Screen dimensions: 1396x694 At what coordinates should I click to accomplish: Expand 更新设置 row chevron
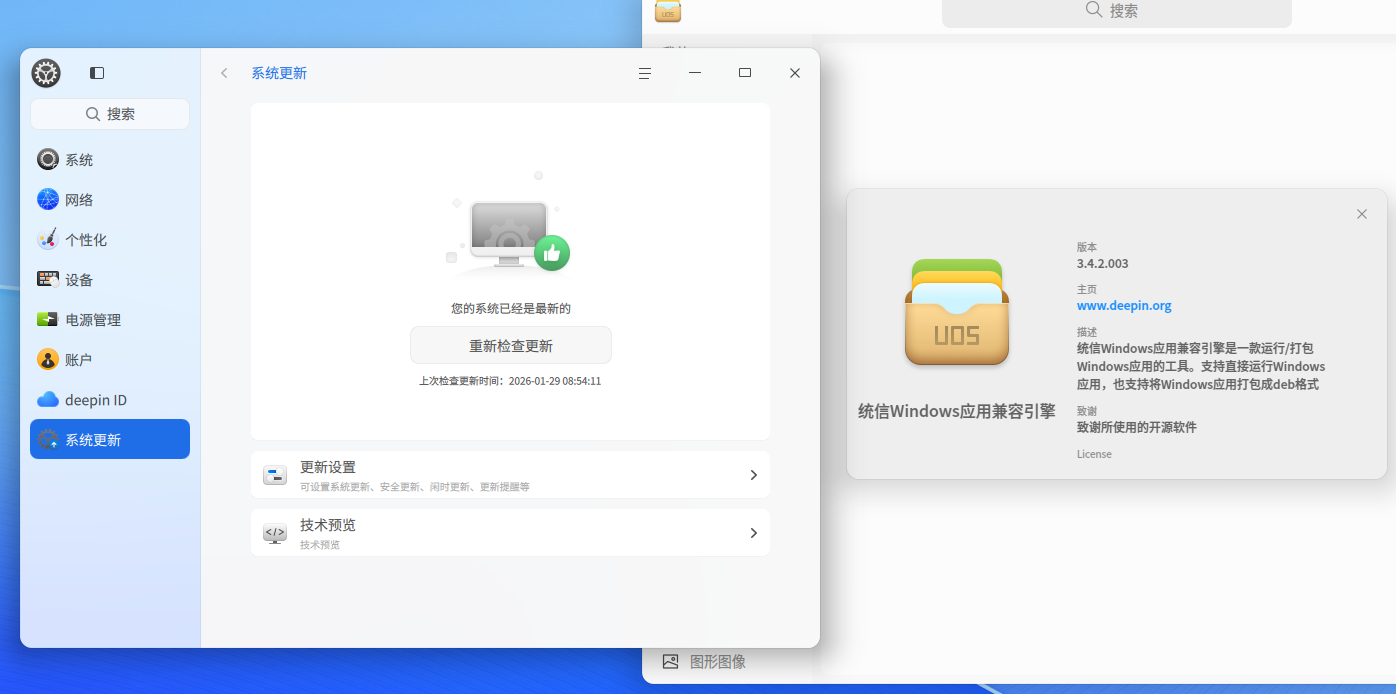[753, 475]
